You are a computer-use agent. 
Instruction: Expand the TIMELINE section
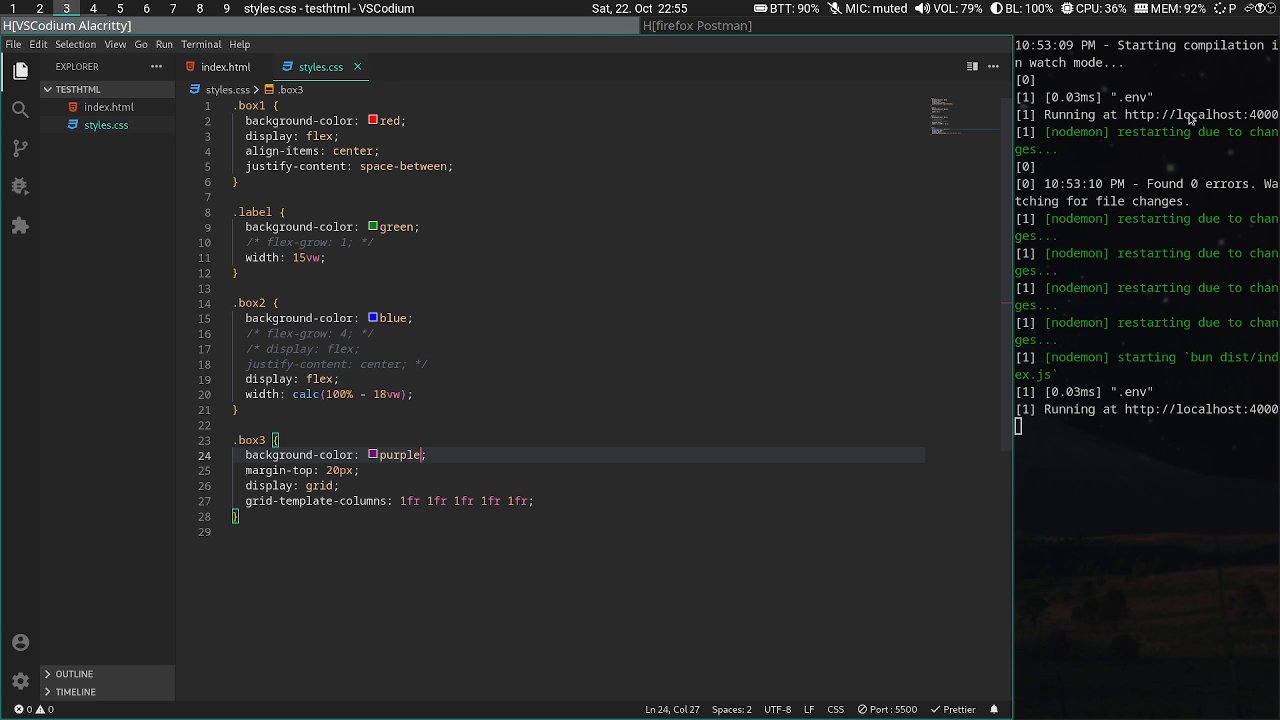pos(75,692)
